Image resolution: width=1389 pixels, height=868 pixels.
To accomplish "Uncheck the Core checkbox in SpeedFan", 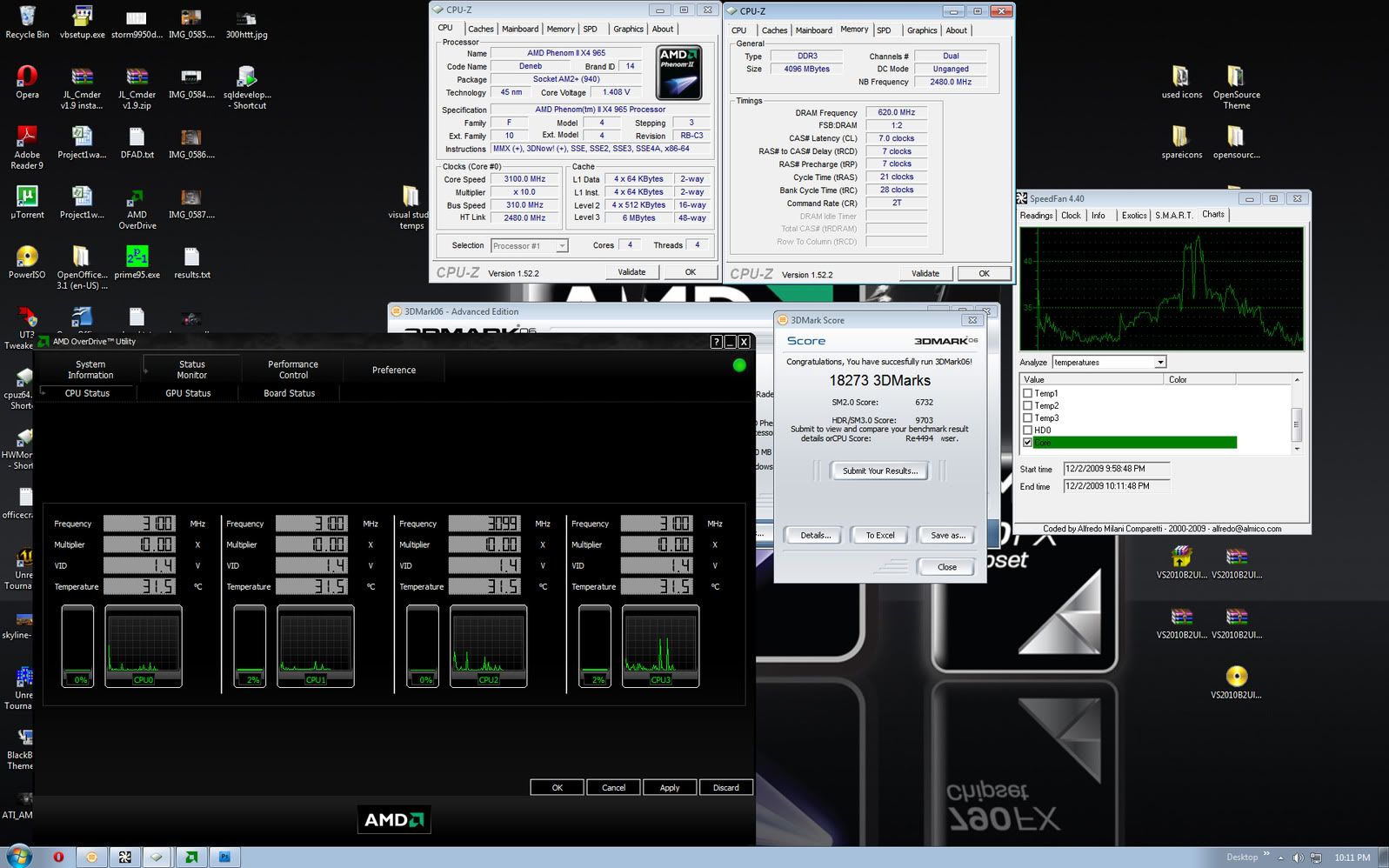I will click(x=1028, y=443).
